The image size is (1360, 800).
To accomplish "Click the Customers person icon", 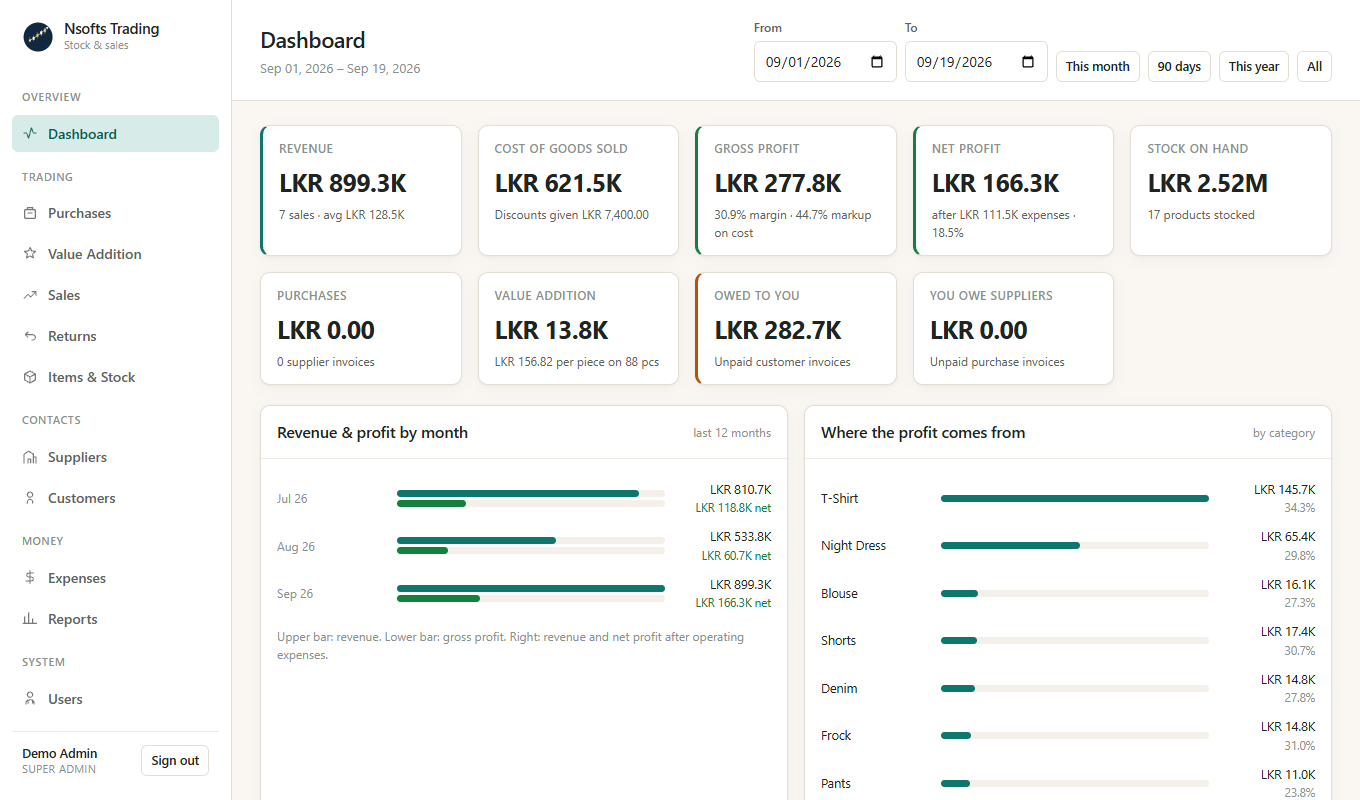I will pos(30,498).
